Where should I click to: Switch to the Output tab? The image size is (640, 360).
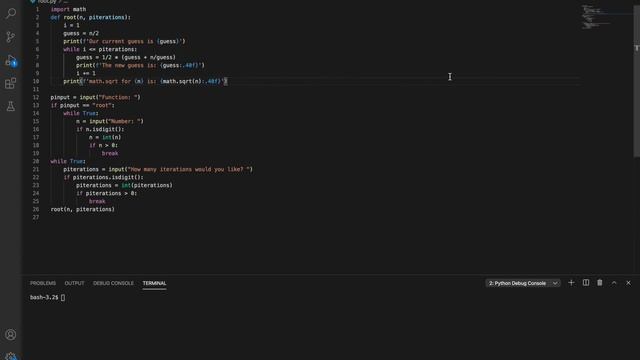point(74,283)
